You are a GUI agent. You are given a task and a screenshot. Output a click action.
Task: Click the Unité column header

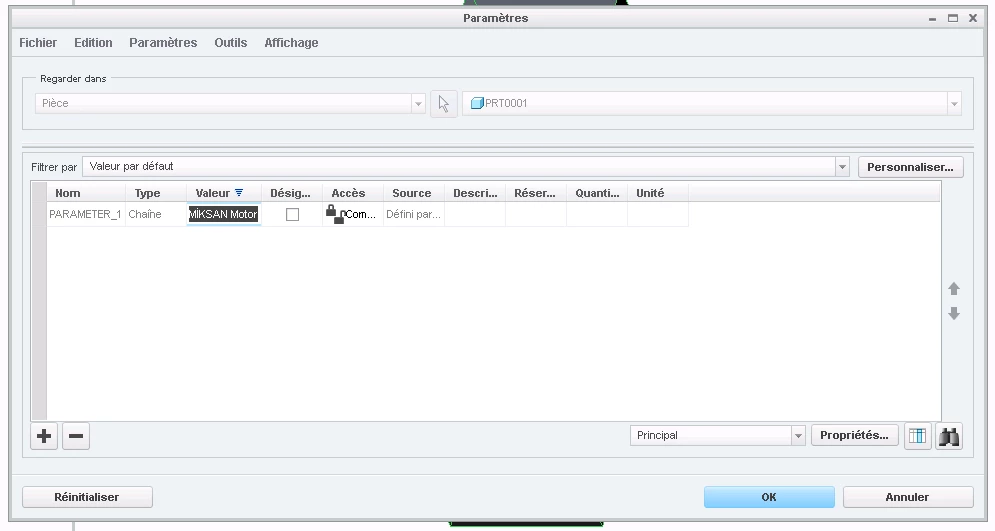coord(657,193)
